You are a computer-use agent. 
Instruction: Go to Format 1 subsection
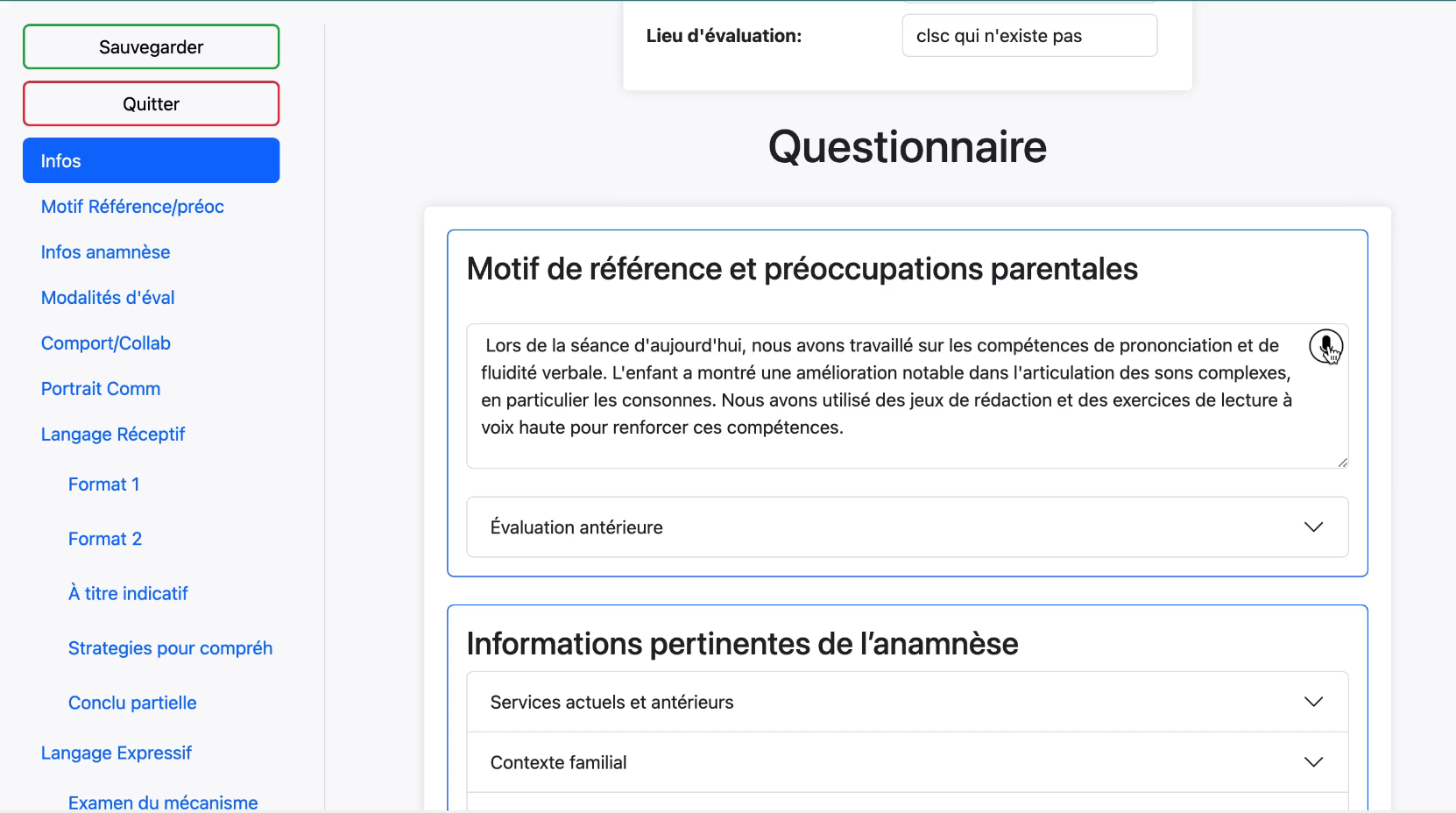[103, 484]
